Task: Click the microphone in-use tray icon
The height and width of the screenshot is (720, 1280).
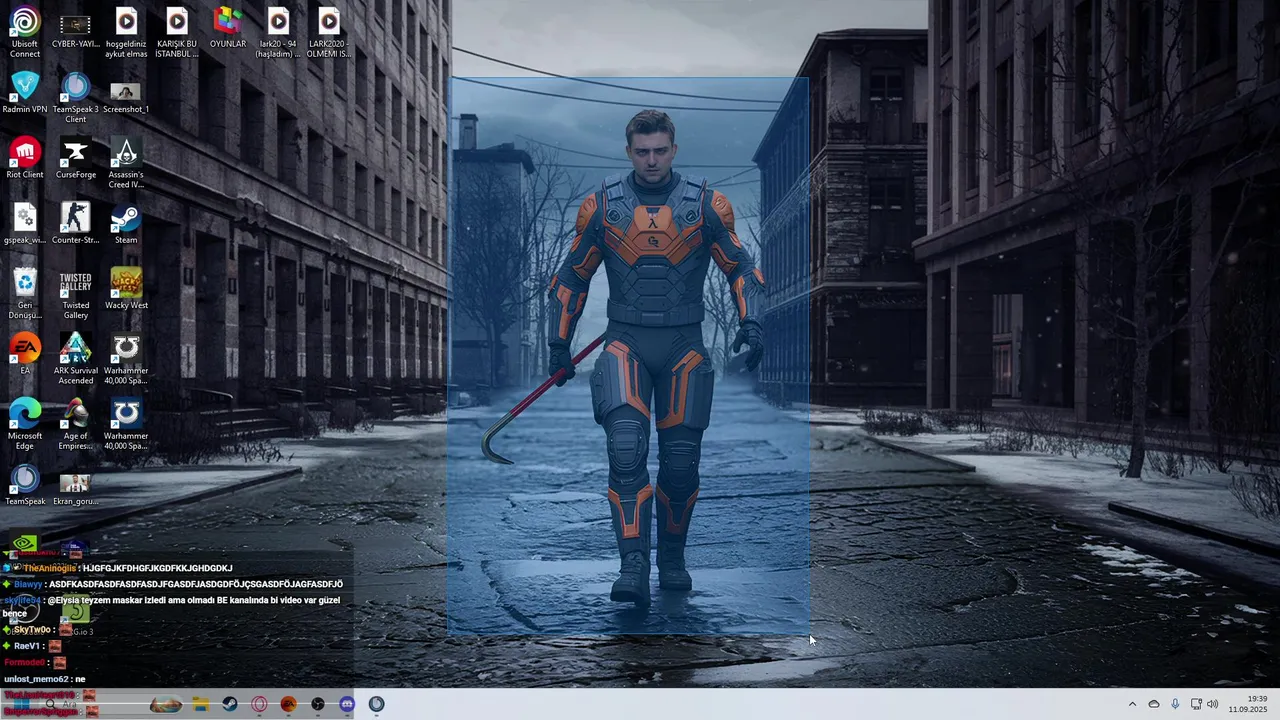Action: click(1175, 704)
